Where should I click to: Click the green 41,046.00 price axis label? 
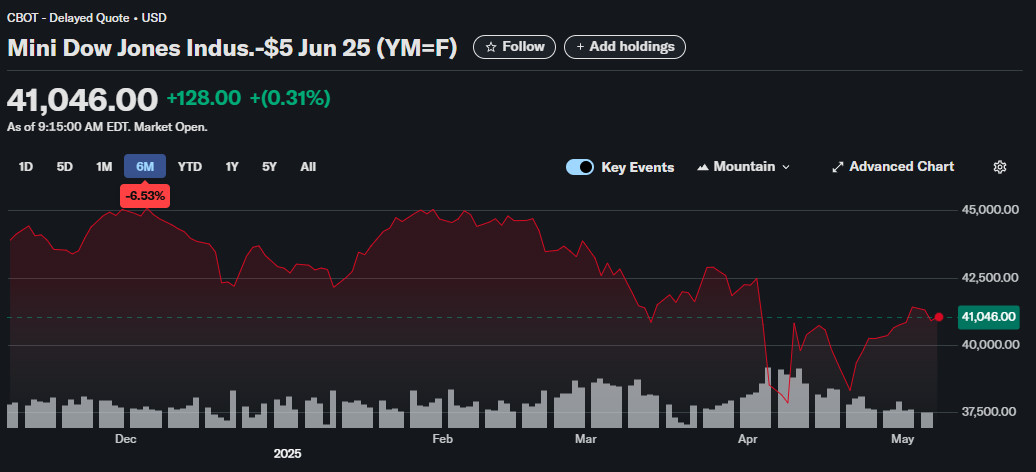coord(988,317)
